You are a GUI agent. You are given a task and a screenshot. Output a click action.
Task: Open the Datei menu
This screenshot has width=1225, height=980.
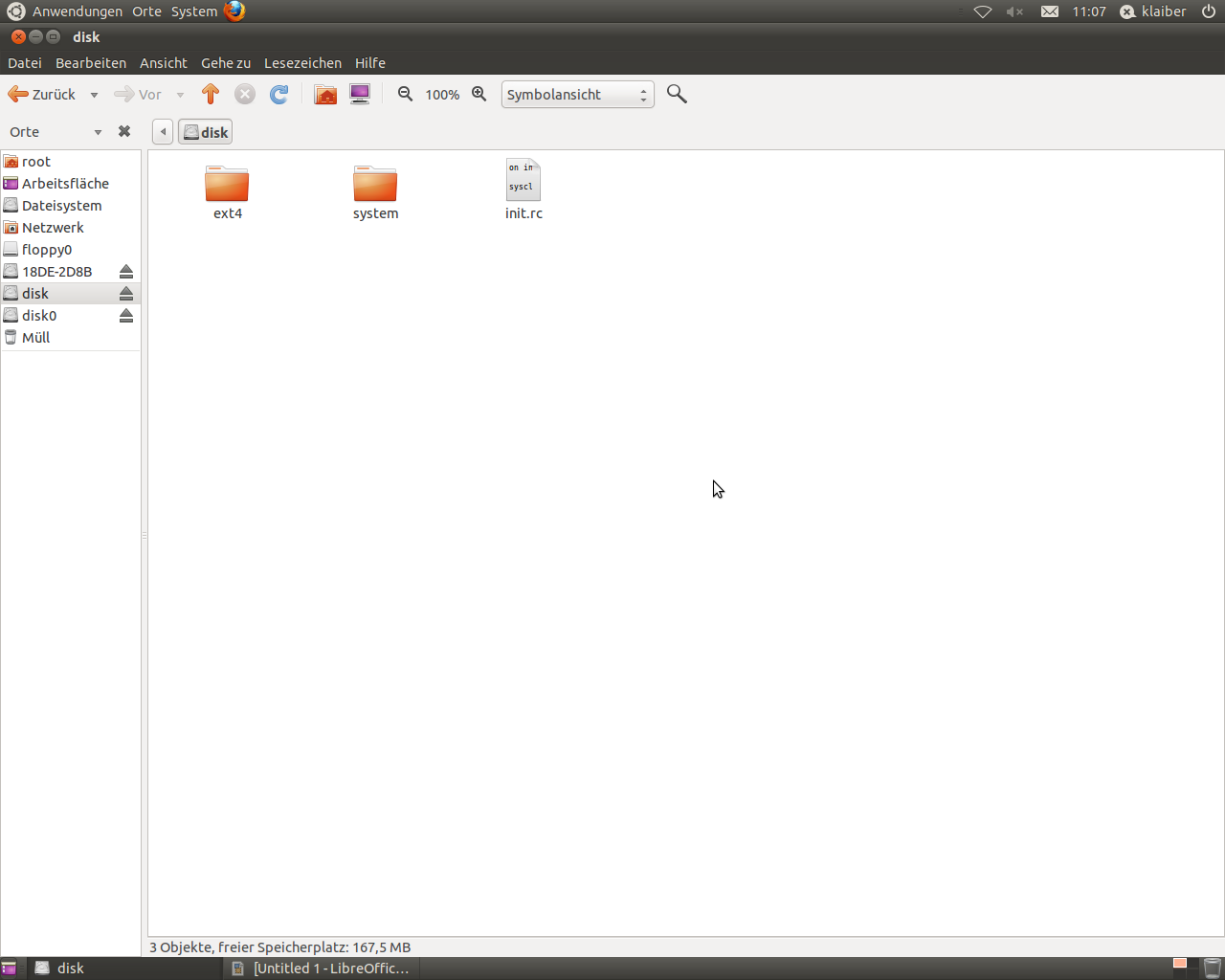25,63
